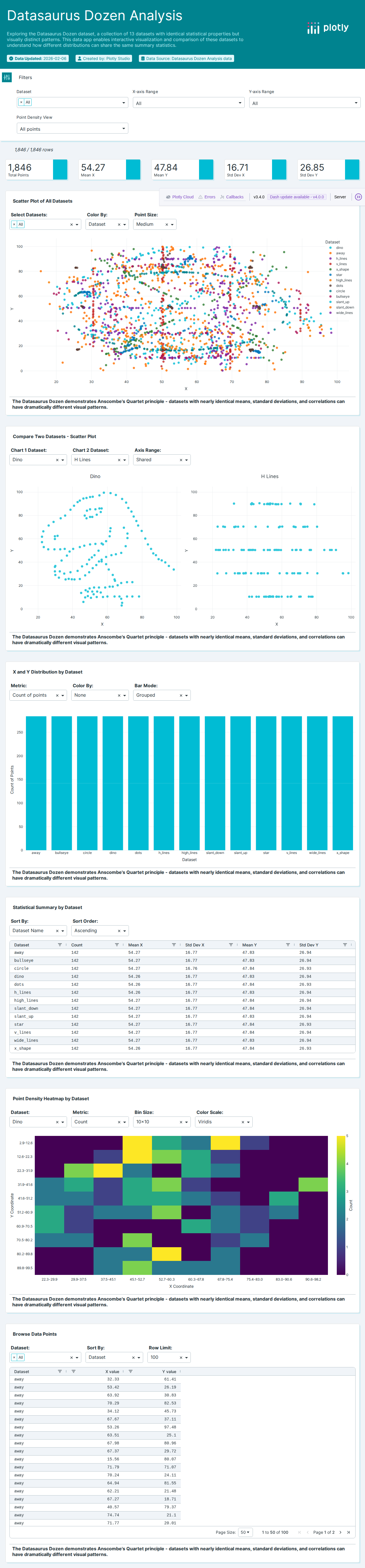This screenshot has width=365, height=1568.
Task: Open Plotly Cloud in dev toolbar
Action: 180,197
